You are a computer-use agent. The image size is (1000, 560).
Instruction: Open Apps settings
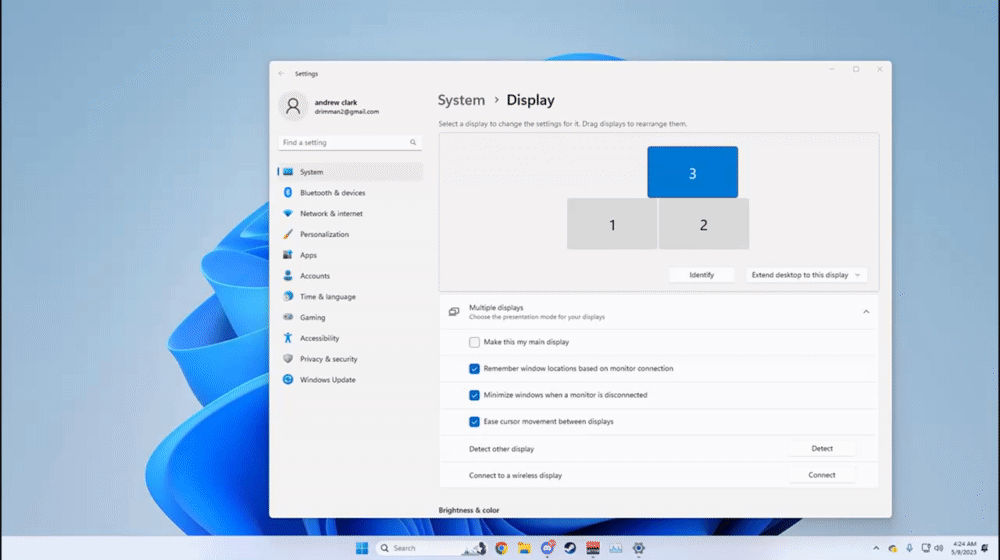click(x=350, y=255)
